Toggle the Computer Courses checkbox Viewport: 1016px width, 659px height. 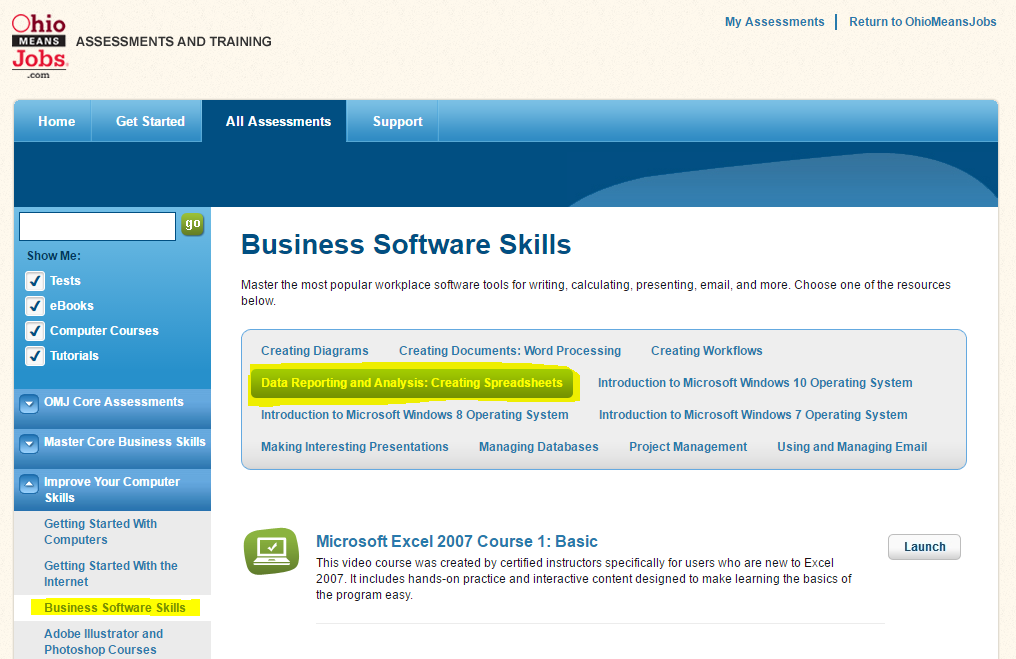(35, 330)
